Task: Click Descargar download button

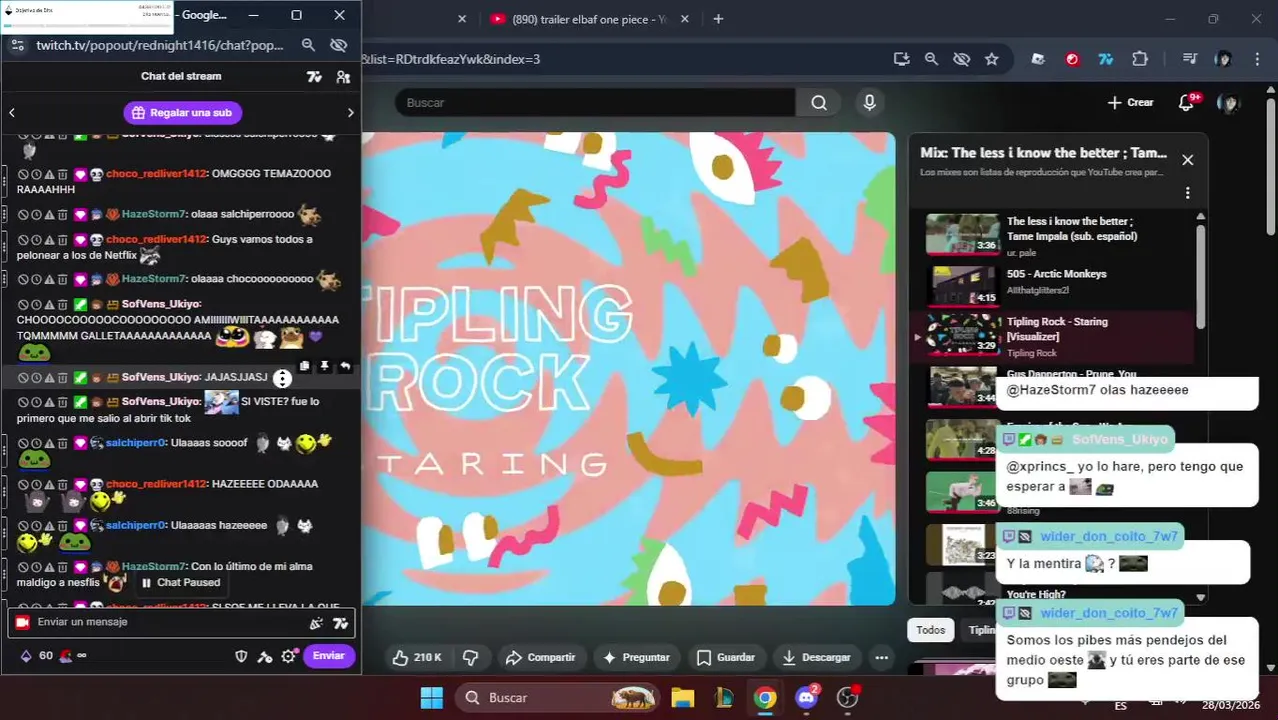Action: pyautogui.click(x=817, y=658)
